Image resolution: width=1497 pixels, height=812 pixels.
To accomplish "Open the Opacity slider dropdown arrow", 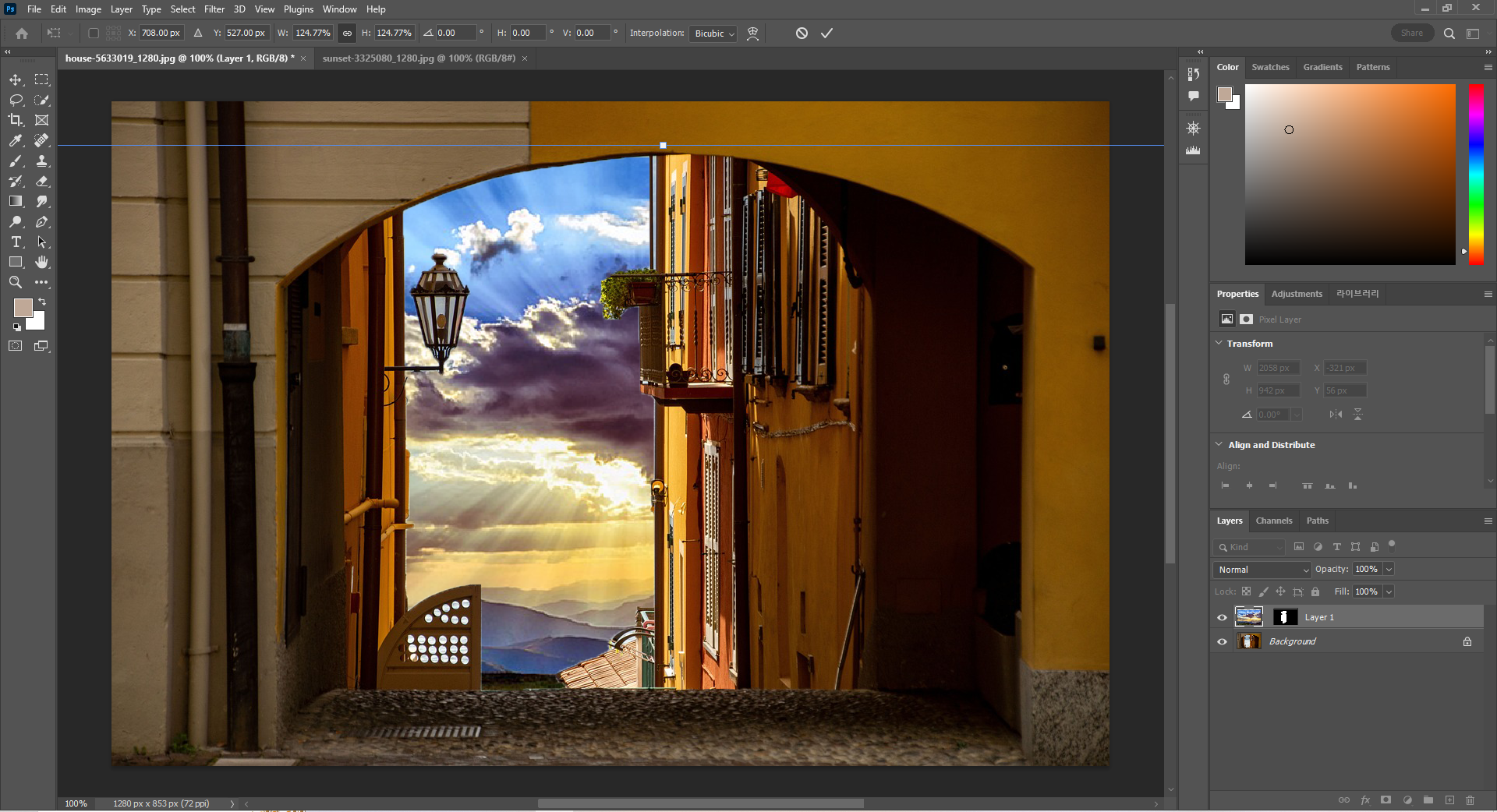I will coord(1389,570).
